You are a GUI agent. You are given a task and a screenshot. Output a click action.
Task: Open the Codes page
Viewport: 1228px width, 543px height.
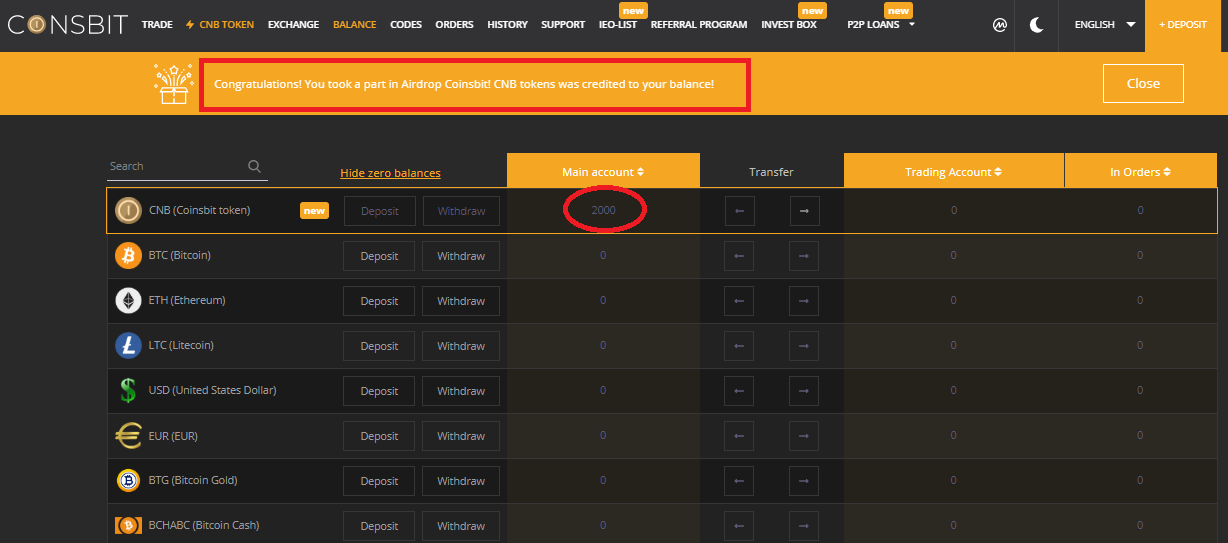[x=406, y=24]
